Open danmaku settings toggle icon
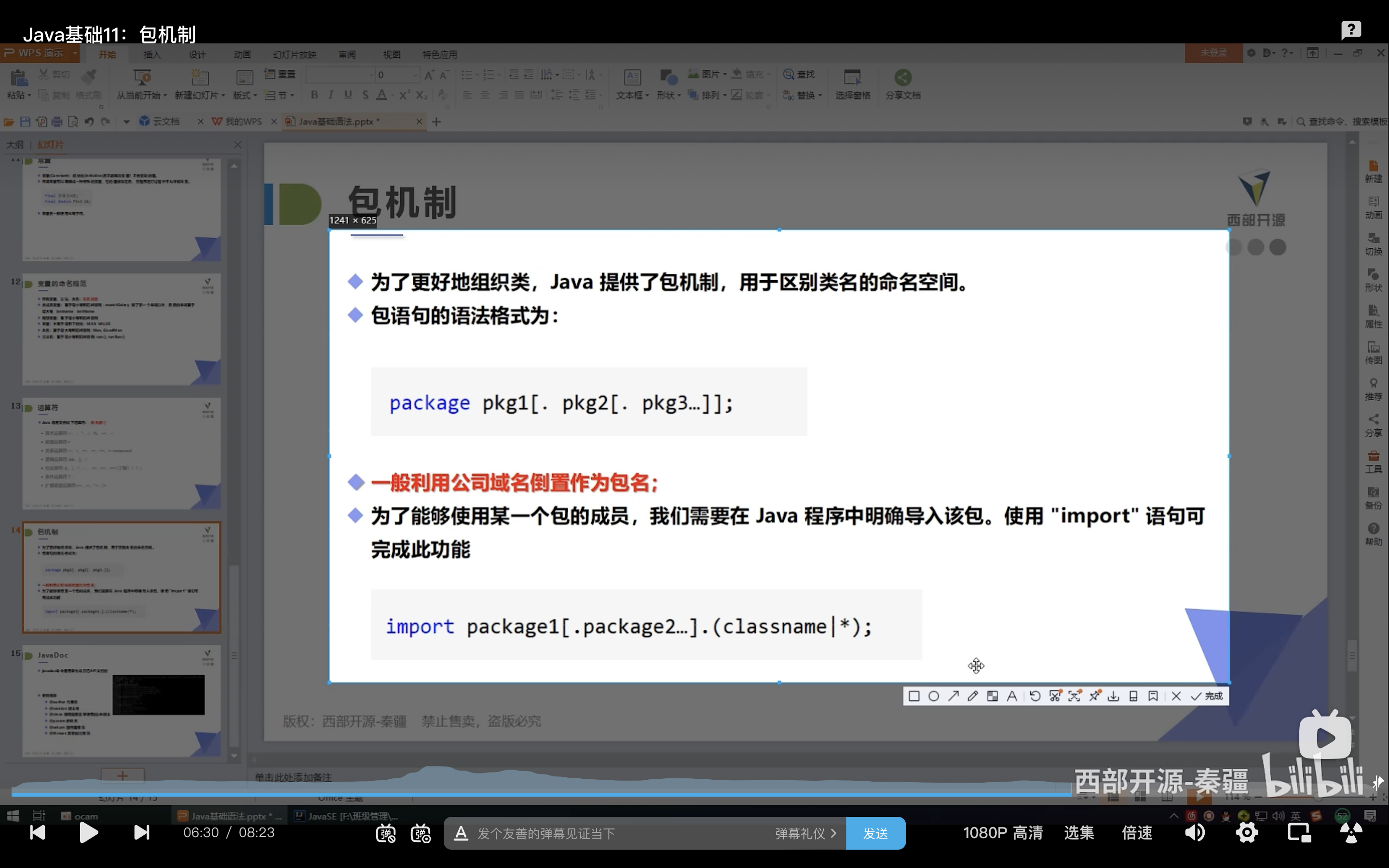Viewport: 1389px width, 868px height. (x=421, y=833)
